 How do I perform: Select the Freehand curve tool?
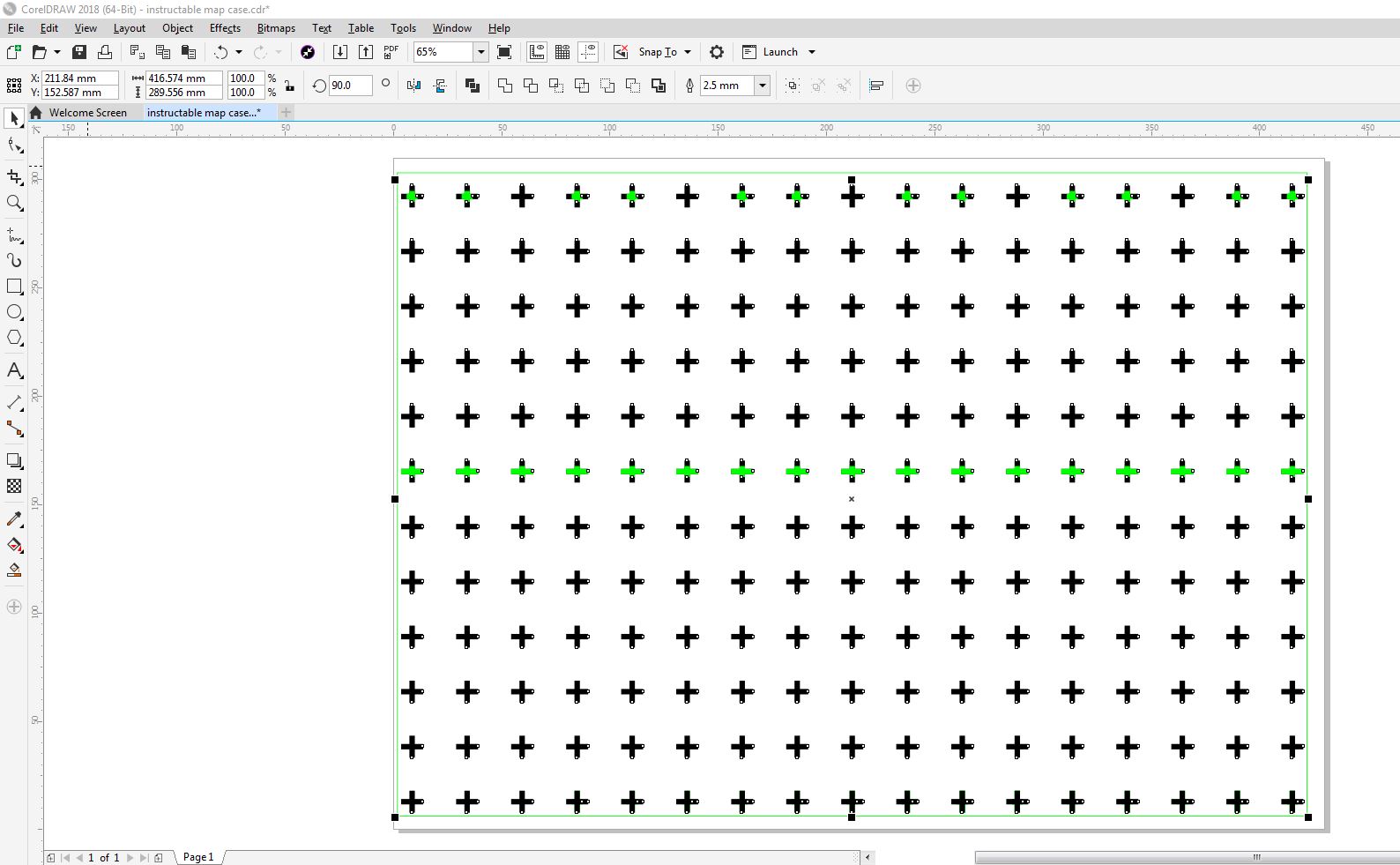pyautogui.click(x=14, y=235)
